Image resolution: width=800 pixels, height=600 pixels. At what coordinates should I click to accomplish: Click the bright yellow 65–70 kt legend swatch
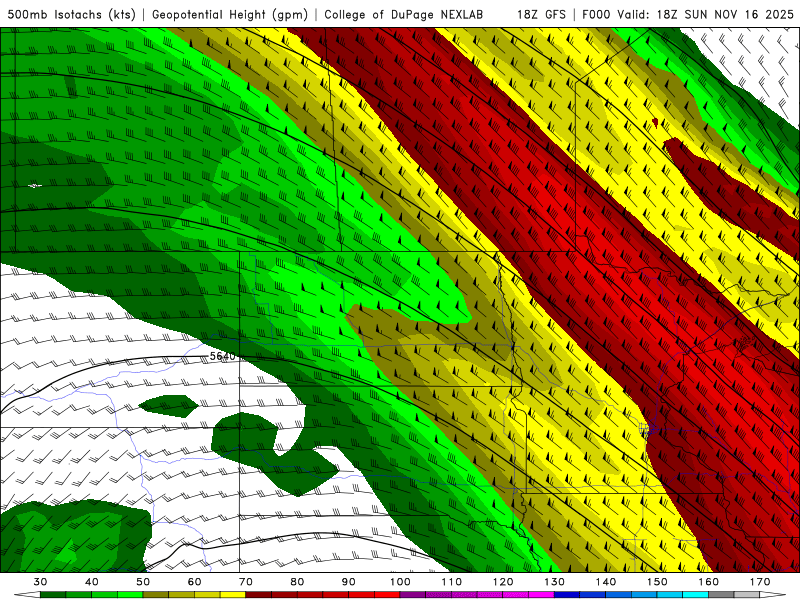click(x=233, y=595)
